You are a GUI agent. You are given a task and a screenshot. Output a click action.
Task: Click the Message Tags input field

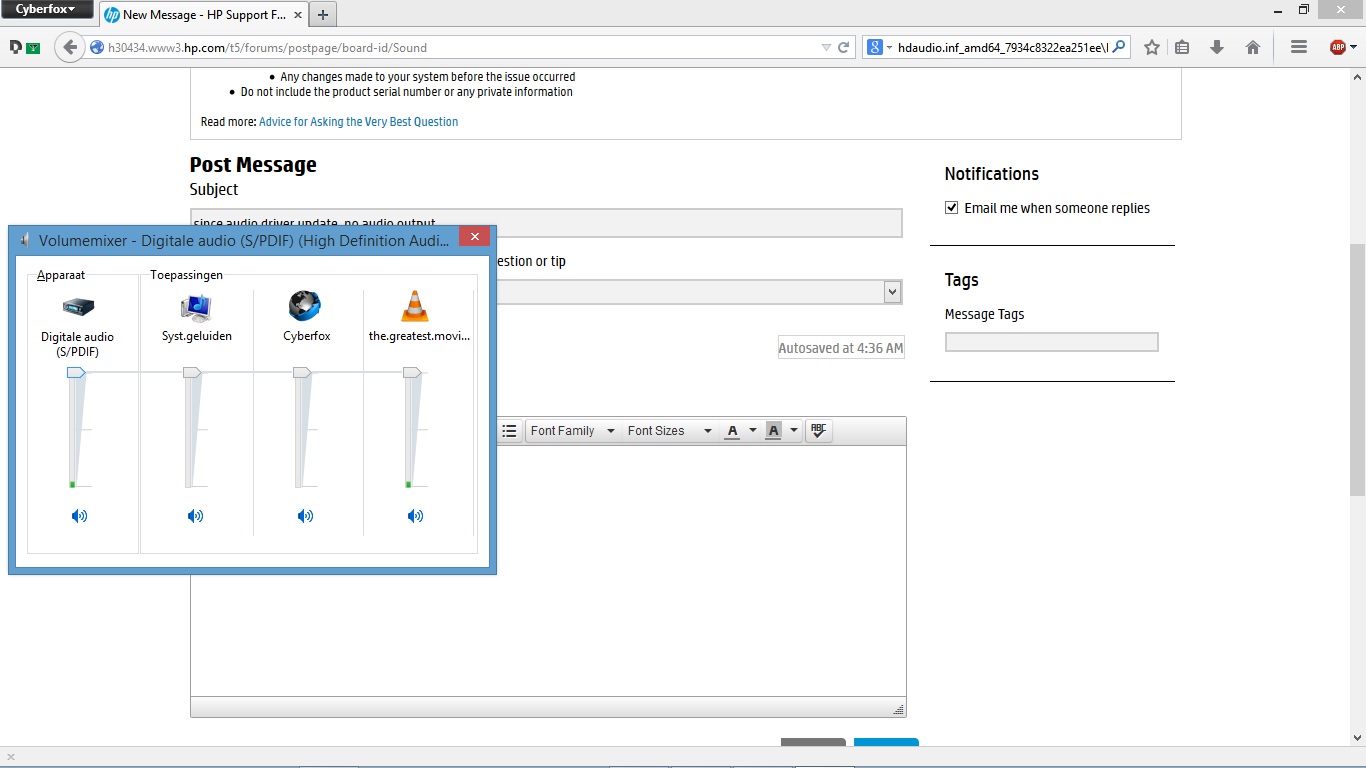1051,342
